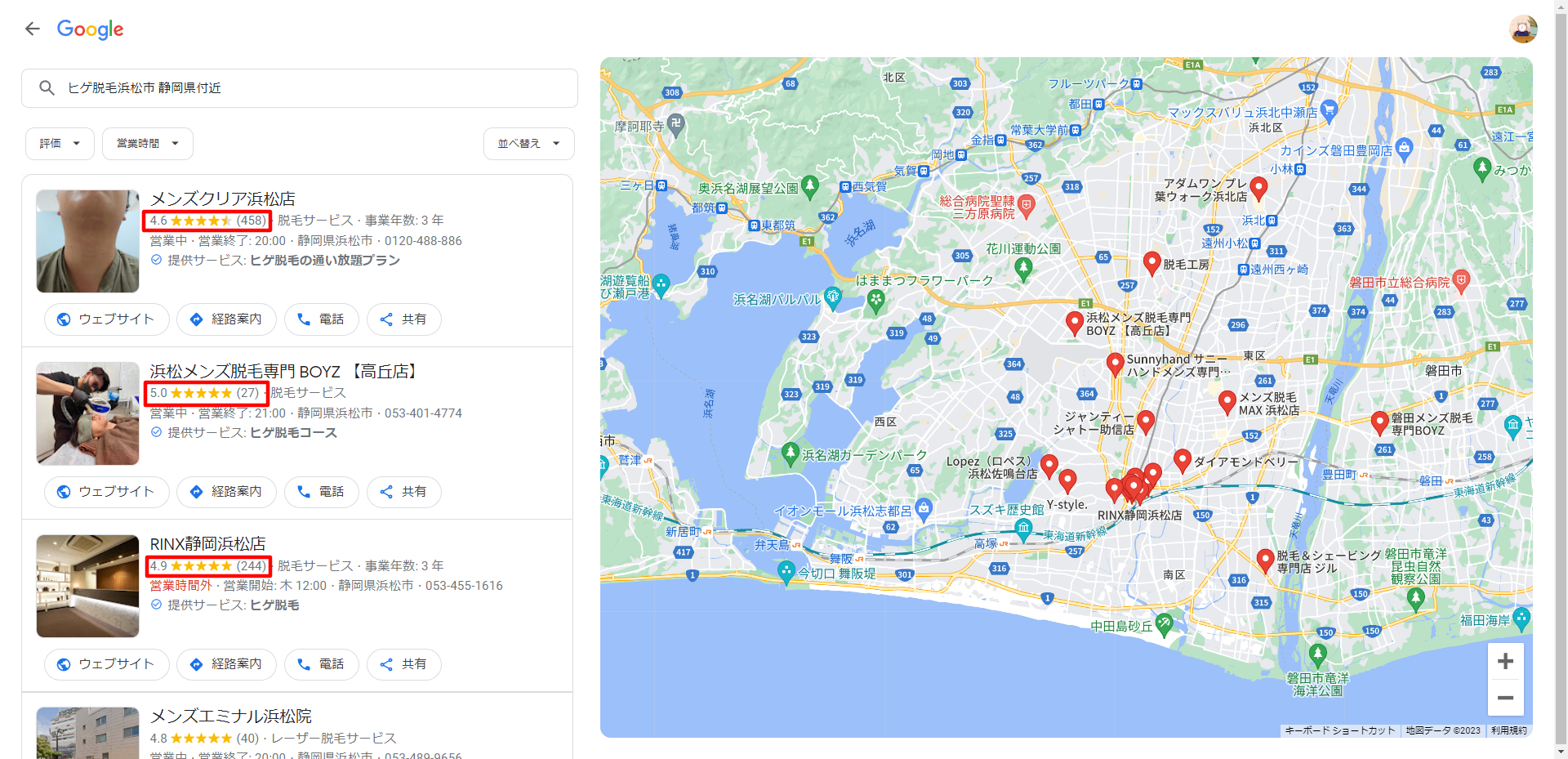
Task: Click map pin for ジャンティーシャトー助信店
Action: coord(1146,422)
